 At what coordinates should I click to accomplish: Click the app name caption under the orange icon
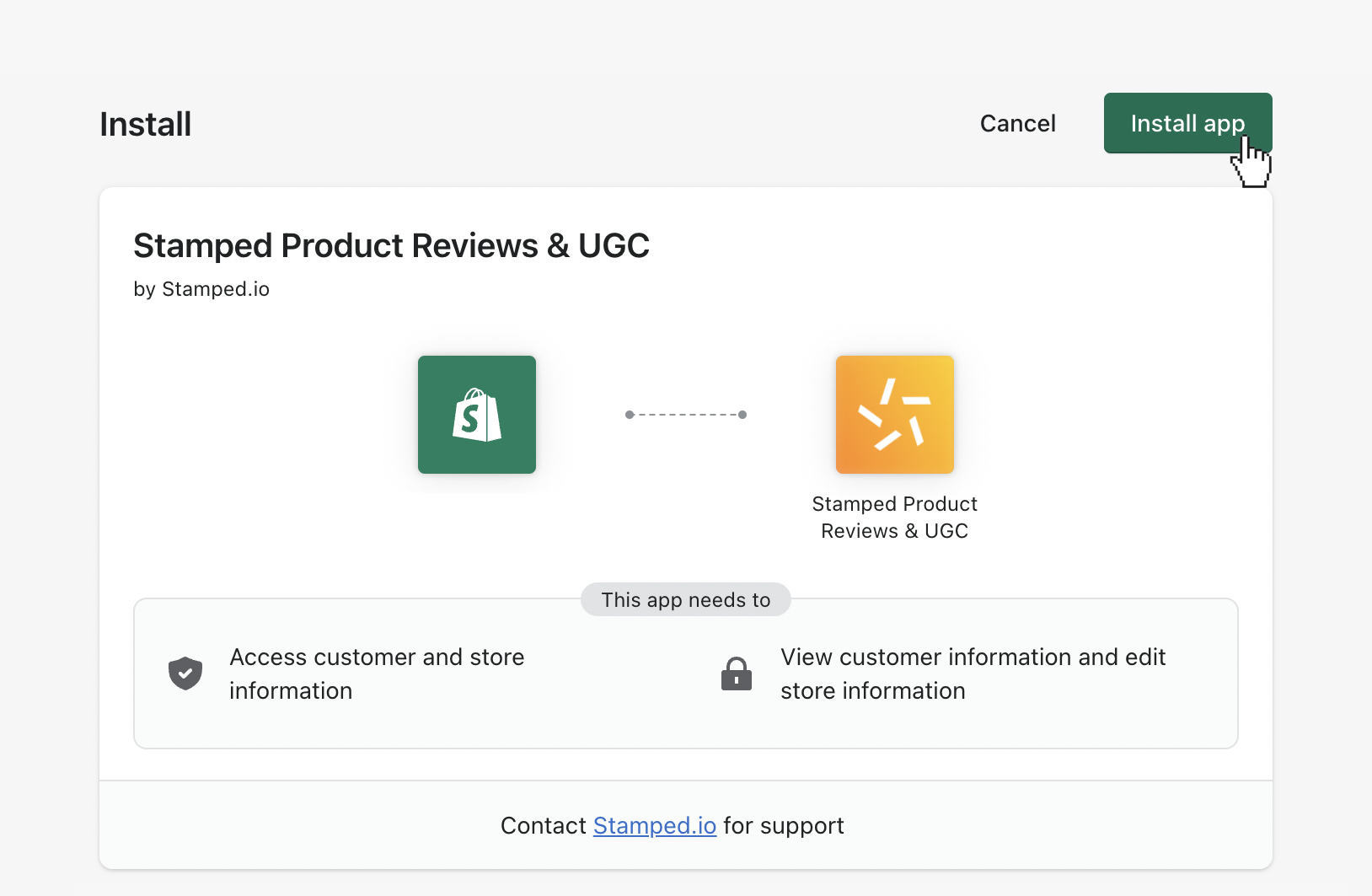point(895,518)
